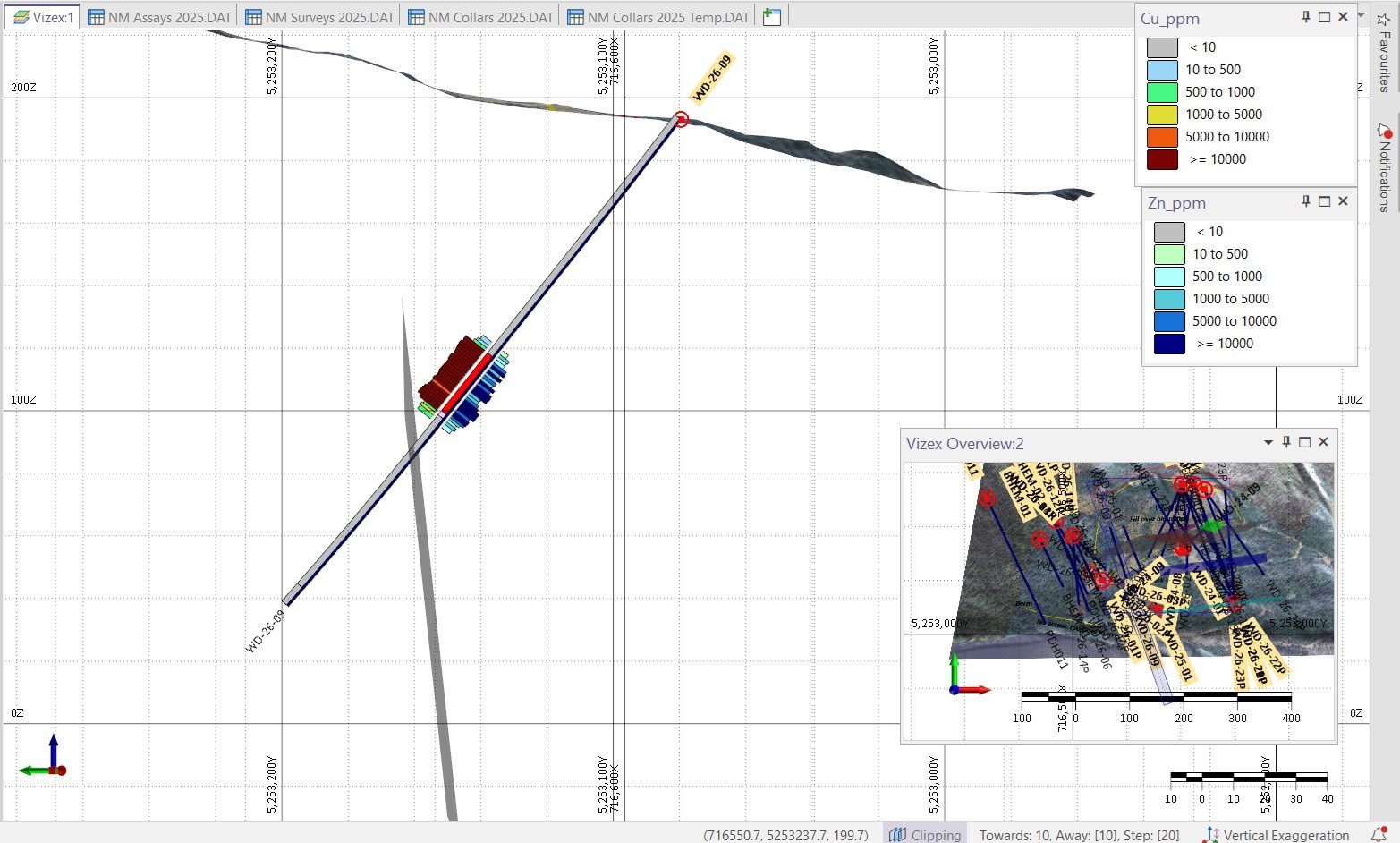
Task: Click the new tab icon after the tabs
Action: tap(771, 17)
